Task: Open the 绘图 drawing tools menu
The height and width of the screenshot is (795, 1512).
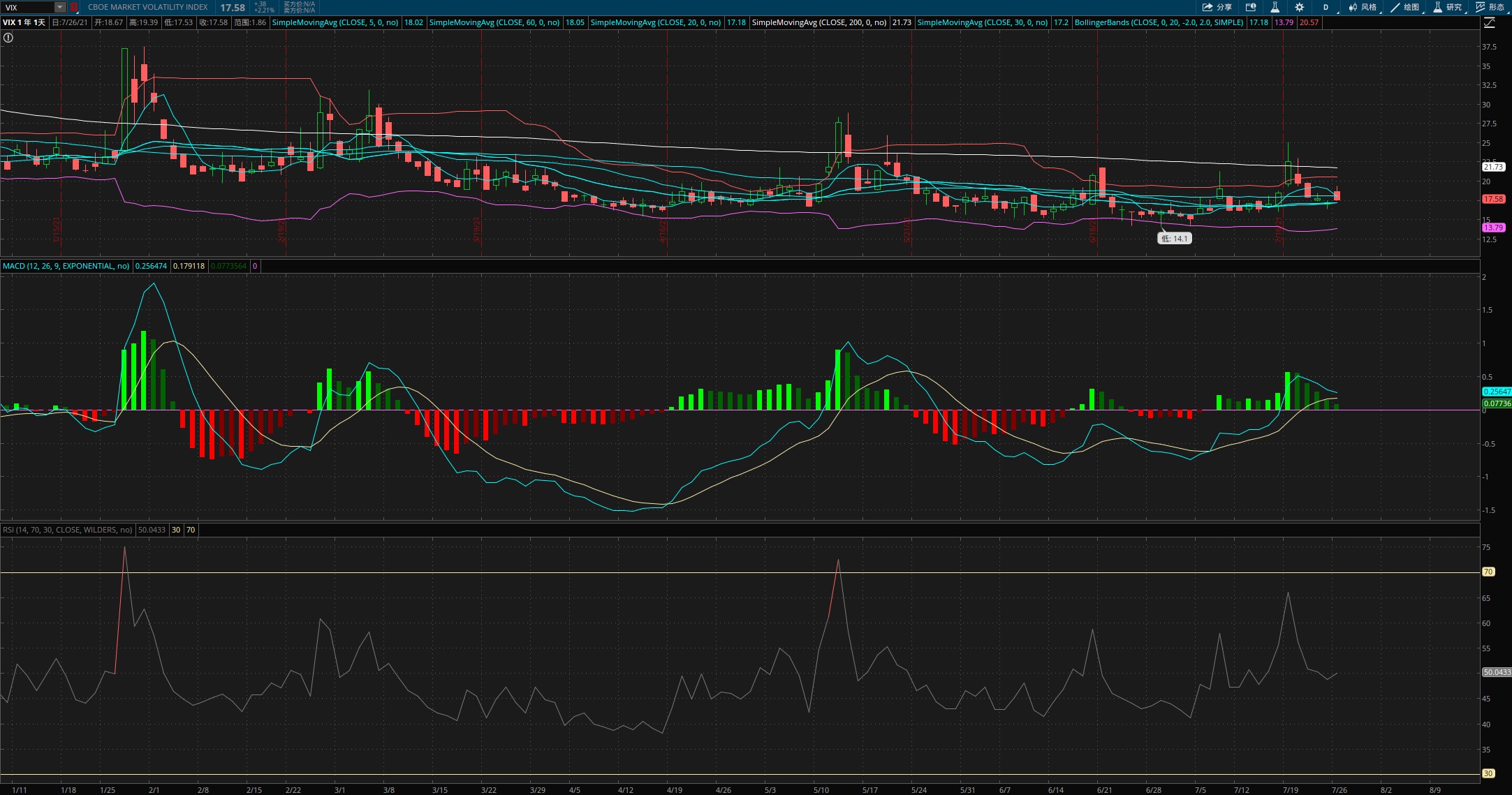Action: coord(1405,7)
